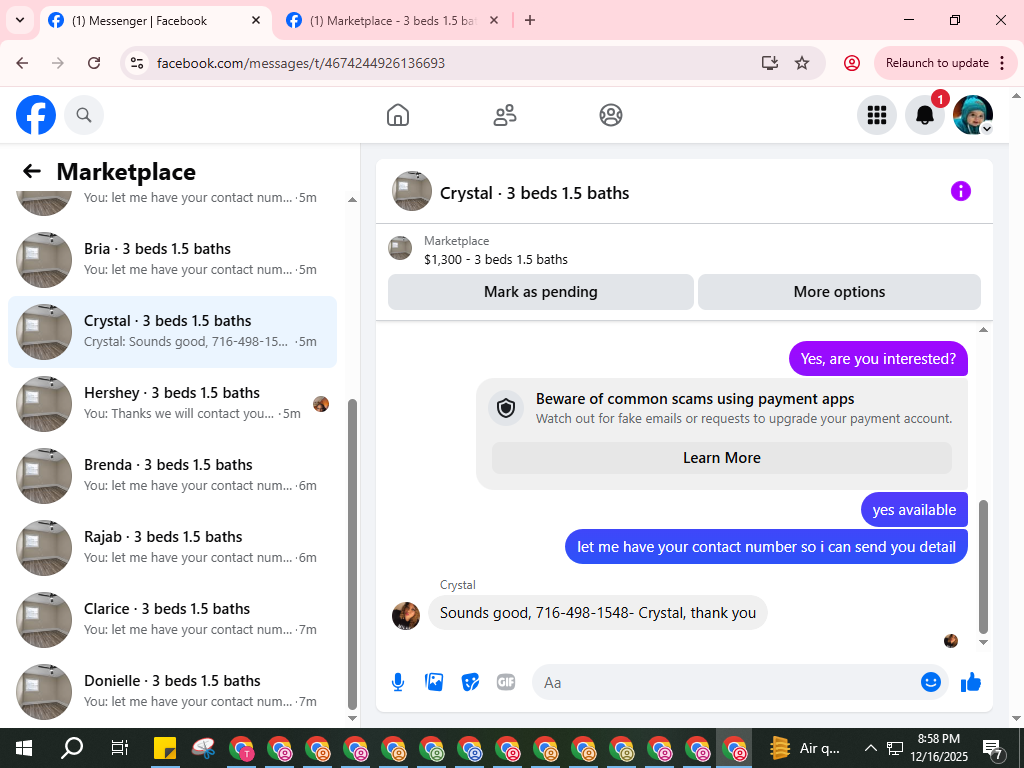
Task: Open the Facebook logo home link
Action: point(36,116)
